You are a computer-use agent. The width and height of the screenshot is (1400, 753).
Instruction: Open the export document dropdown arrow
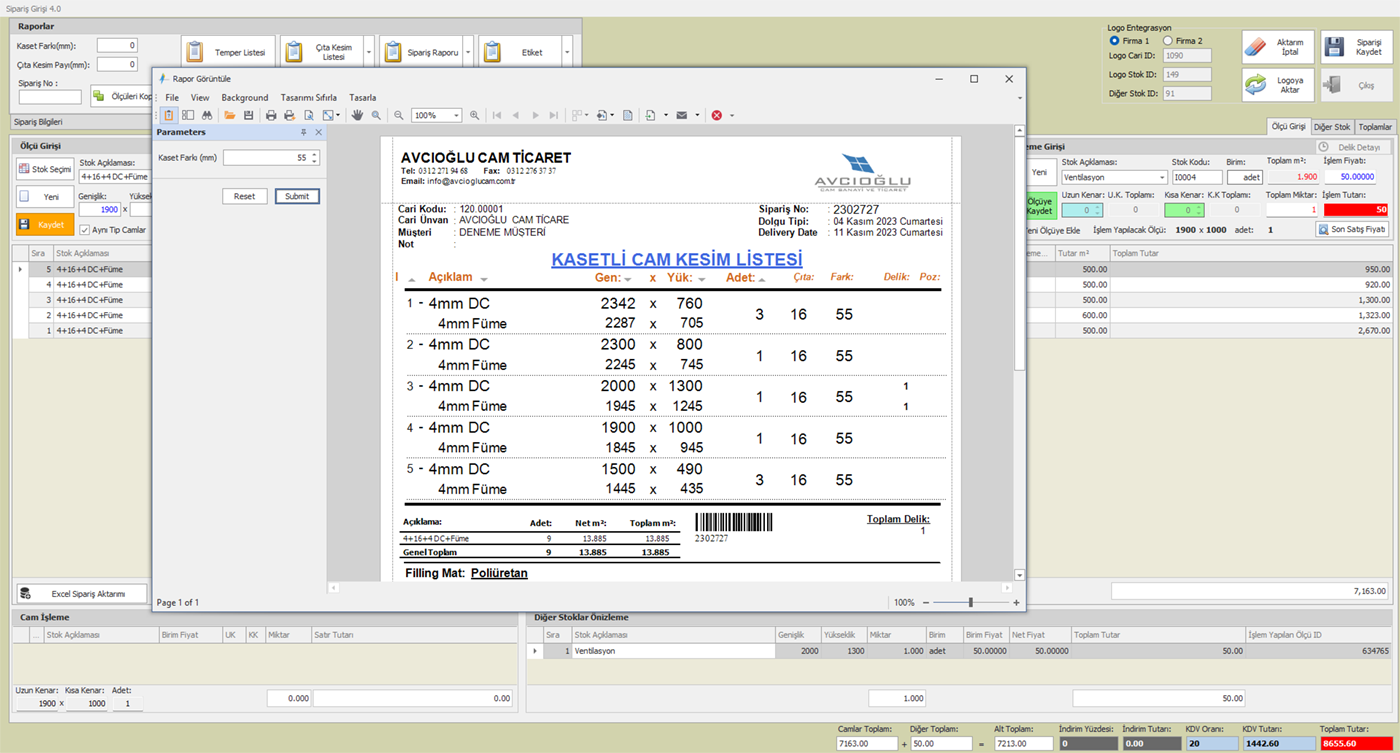(x=665, y=115)
